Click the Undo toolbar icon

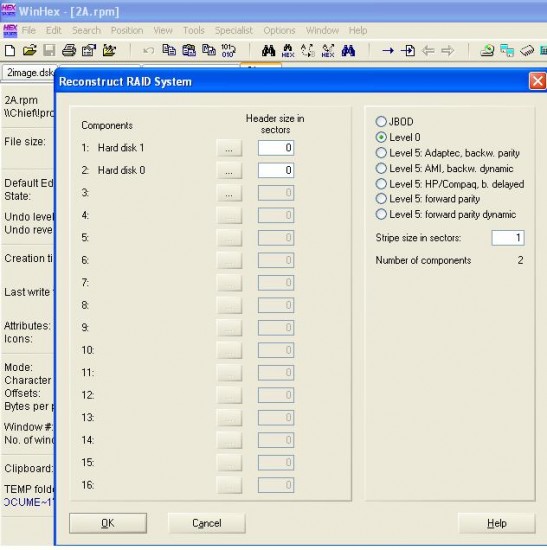(x=149, y=51)
